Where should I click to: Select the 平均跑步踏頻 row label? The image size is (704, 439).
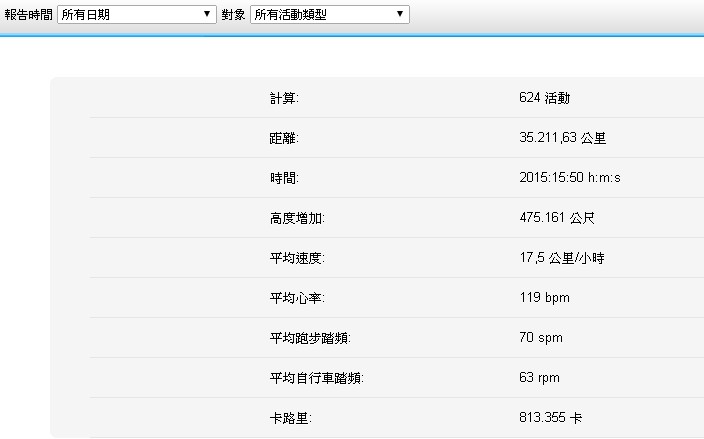point(310,338)
